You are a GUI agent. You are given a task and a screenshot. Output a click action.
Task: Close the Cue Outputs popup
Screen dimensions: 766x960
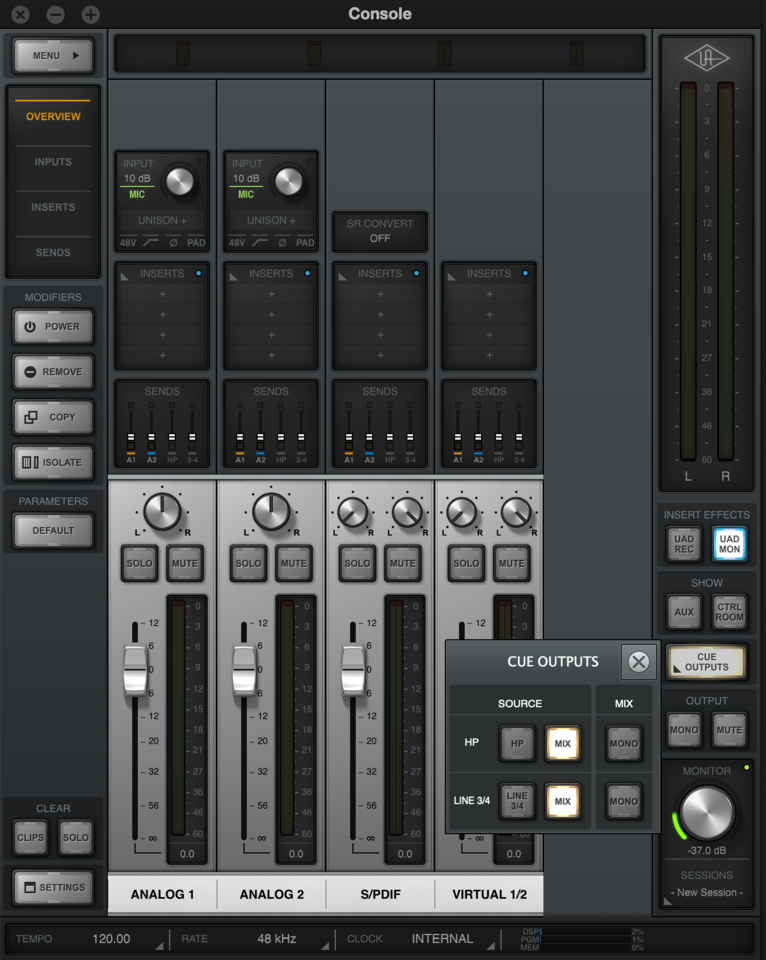(638, 662)
